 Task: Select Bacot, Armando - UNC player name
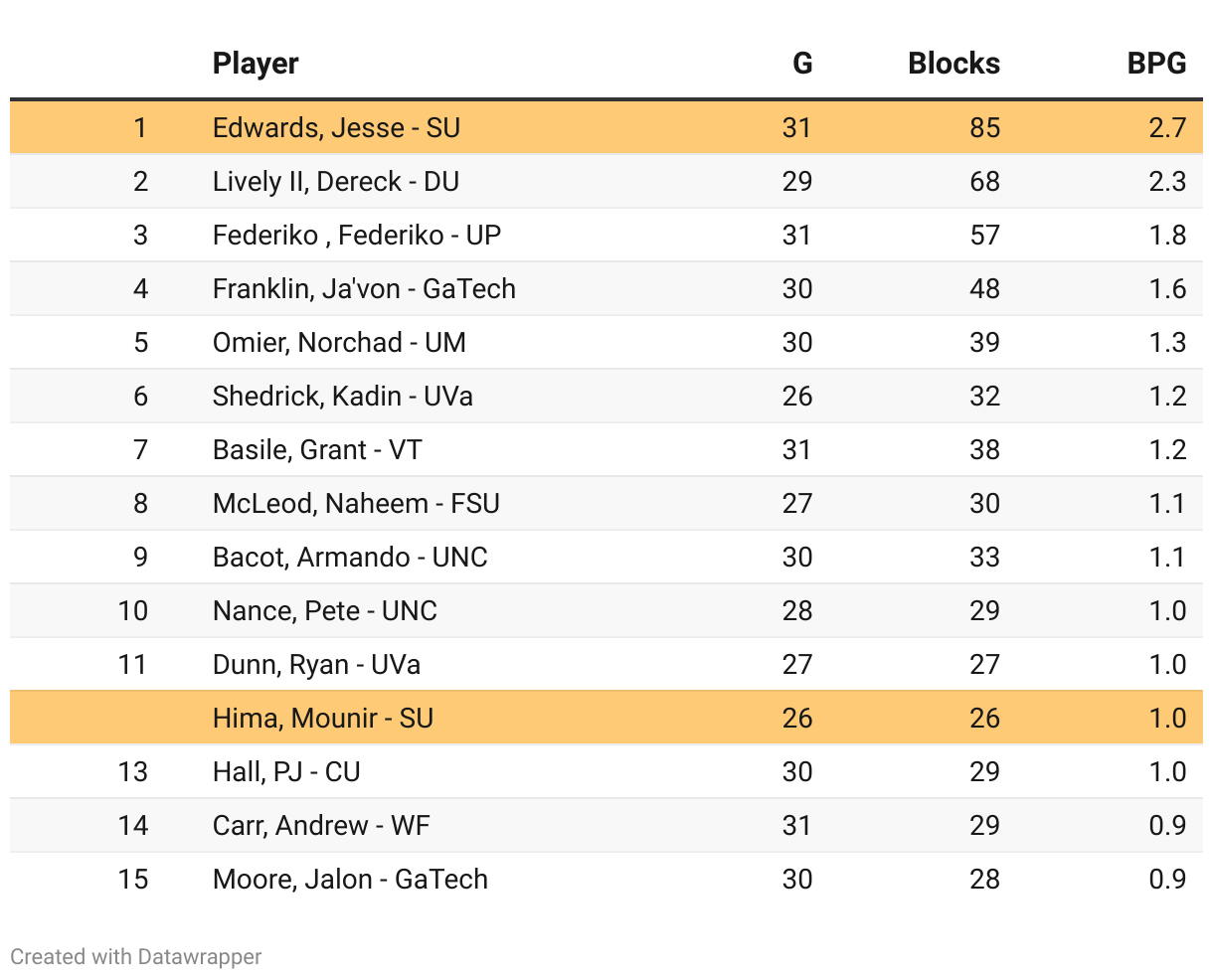coord(350,558)
